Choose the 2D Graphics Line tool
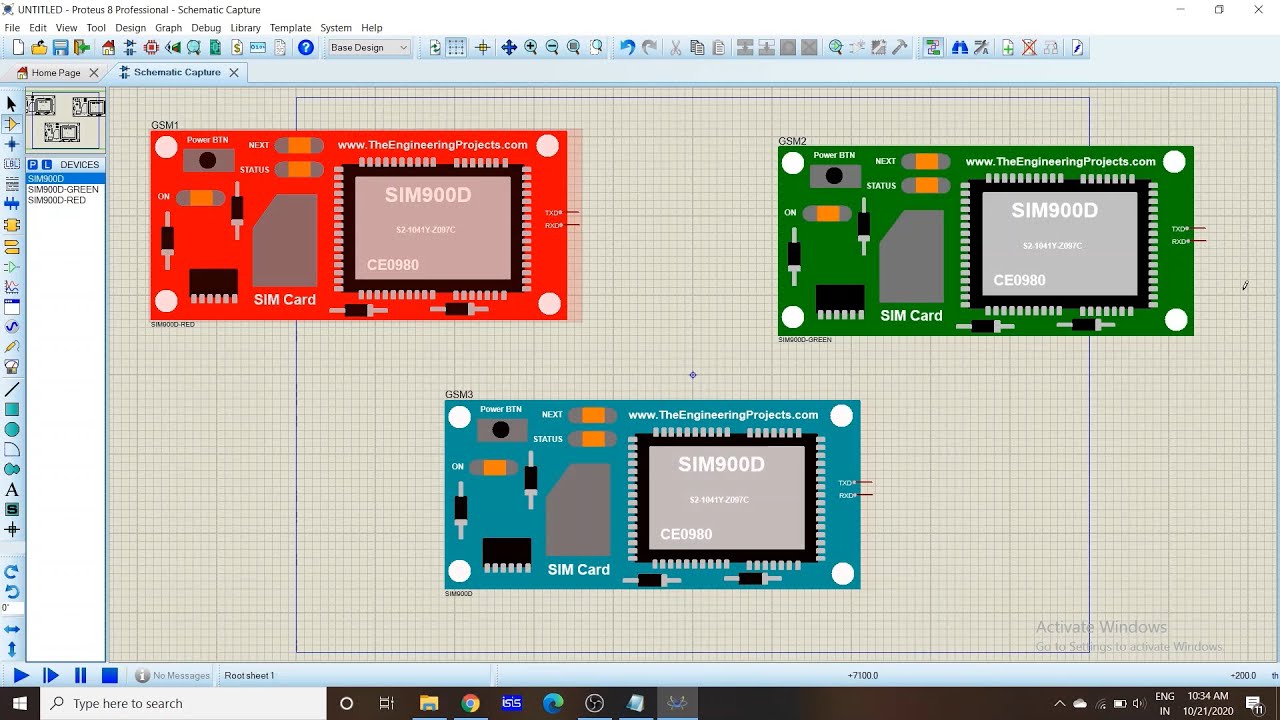Image resolution: width=1280 pixels, height=720 pixels. point(12,389)
